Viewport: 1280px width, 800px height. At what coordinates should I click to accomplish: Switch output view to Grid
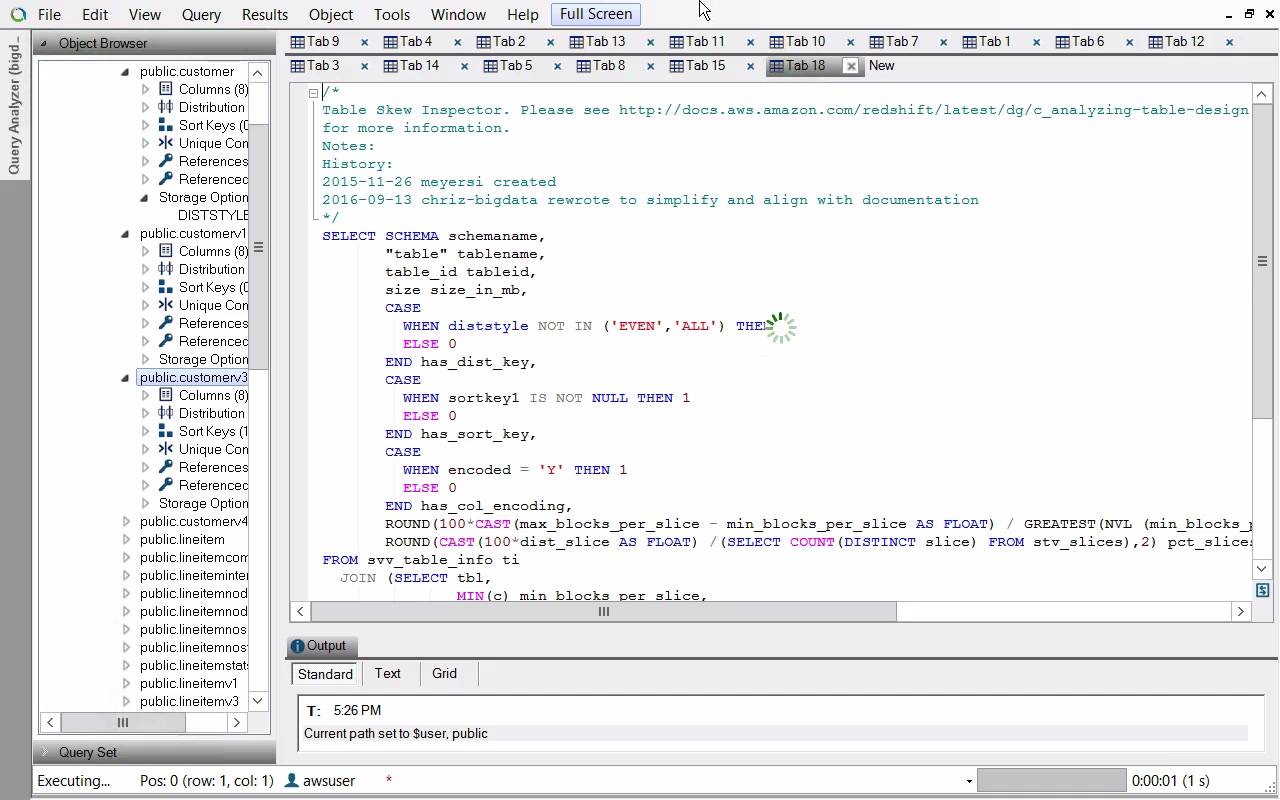444,674
